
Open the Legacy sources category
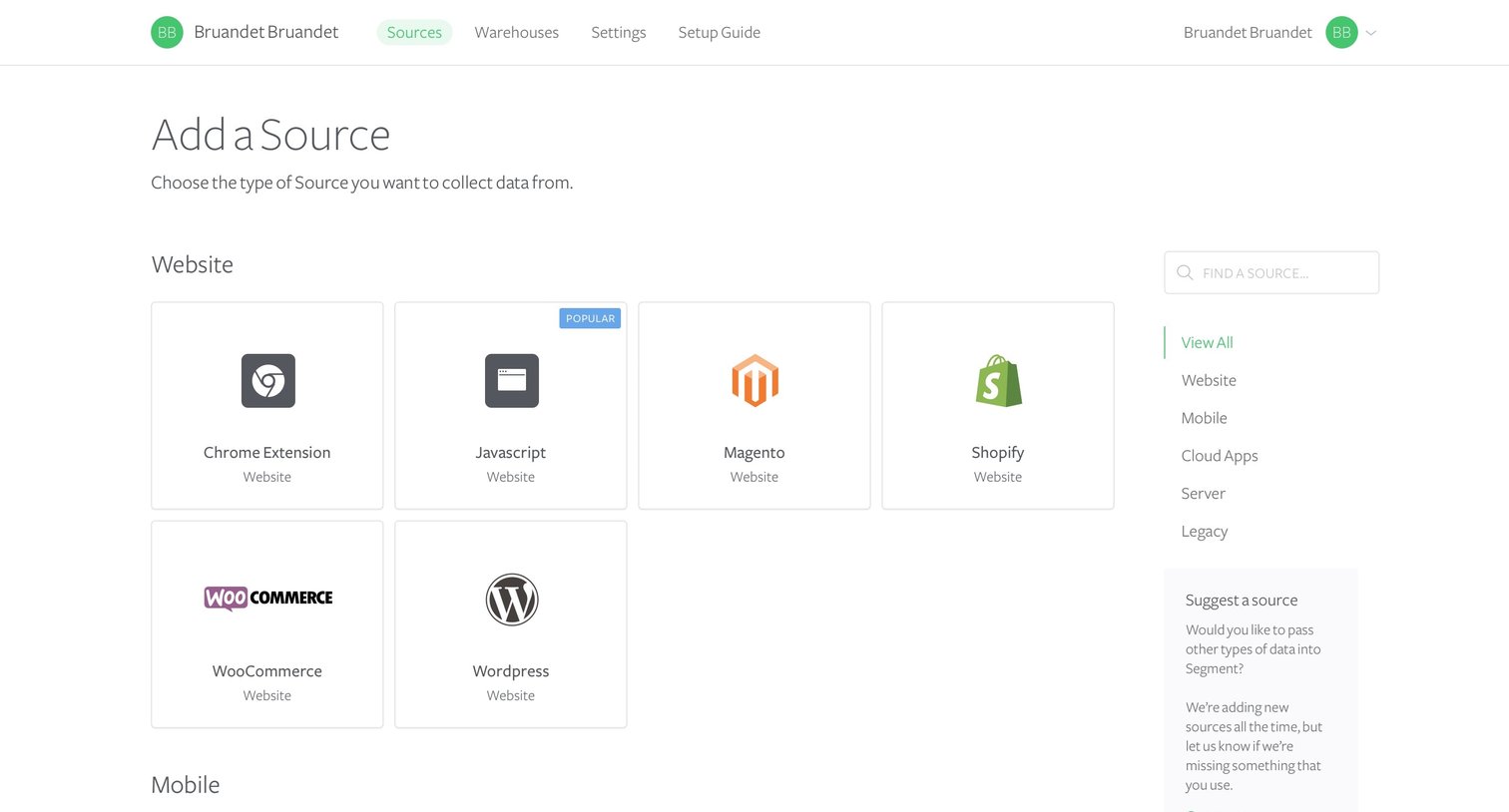[1205, 532]
